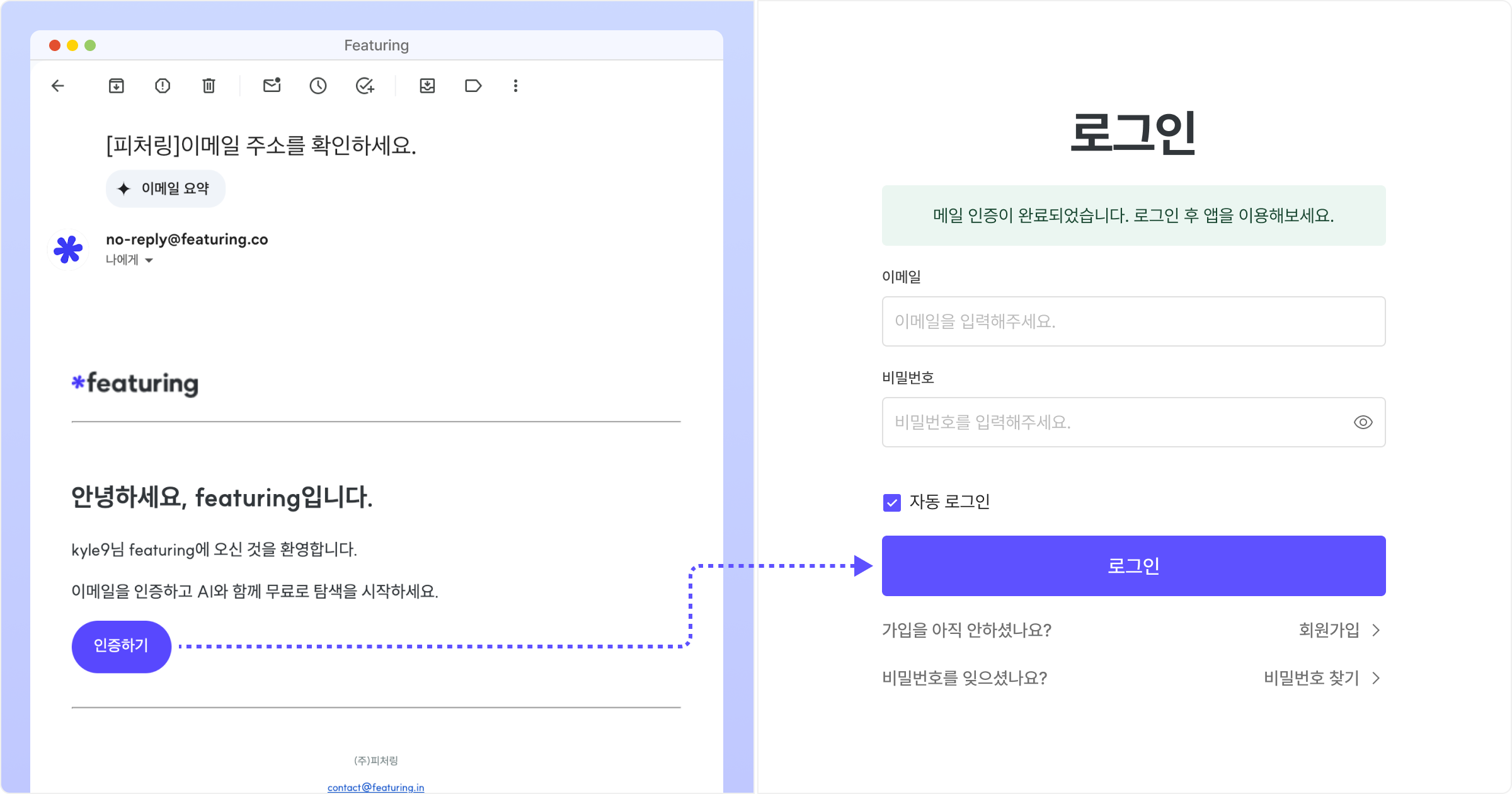Archive the email with archive icon

tap(117, 86)
